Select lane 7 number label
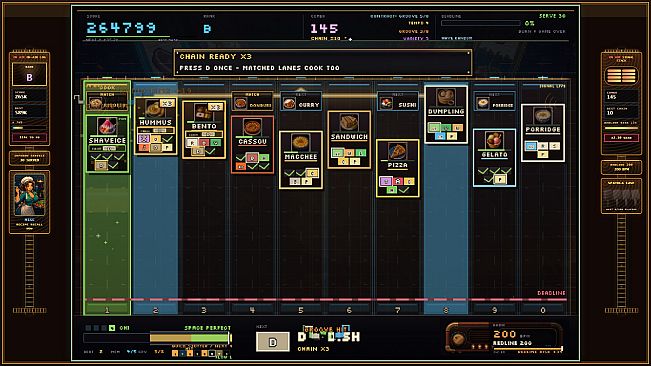The height and width of the screenshot is (366, 651). (398, 310)
